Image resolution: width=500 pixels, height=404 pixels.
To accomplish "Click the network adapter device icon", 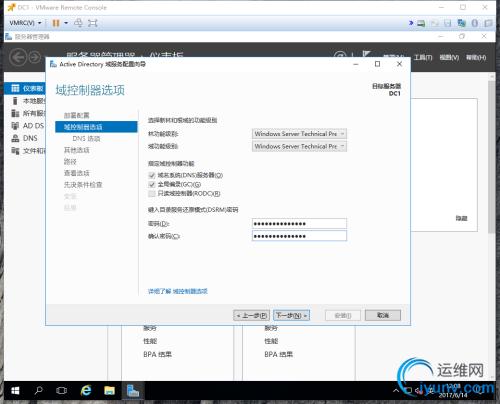I will point(461,23).
